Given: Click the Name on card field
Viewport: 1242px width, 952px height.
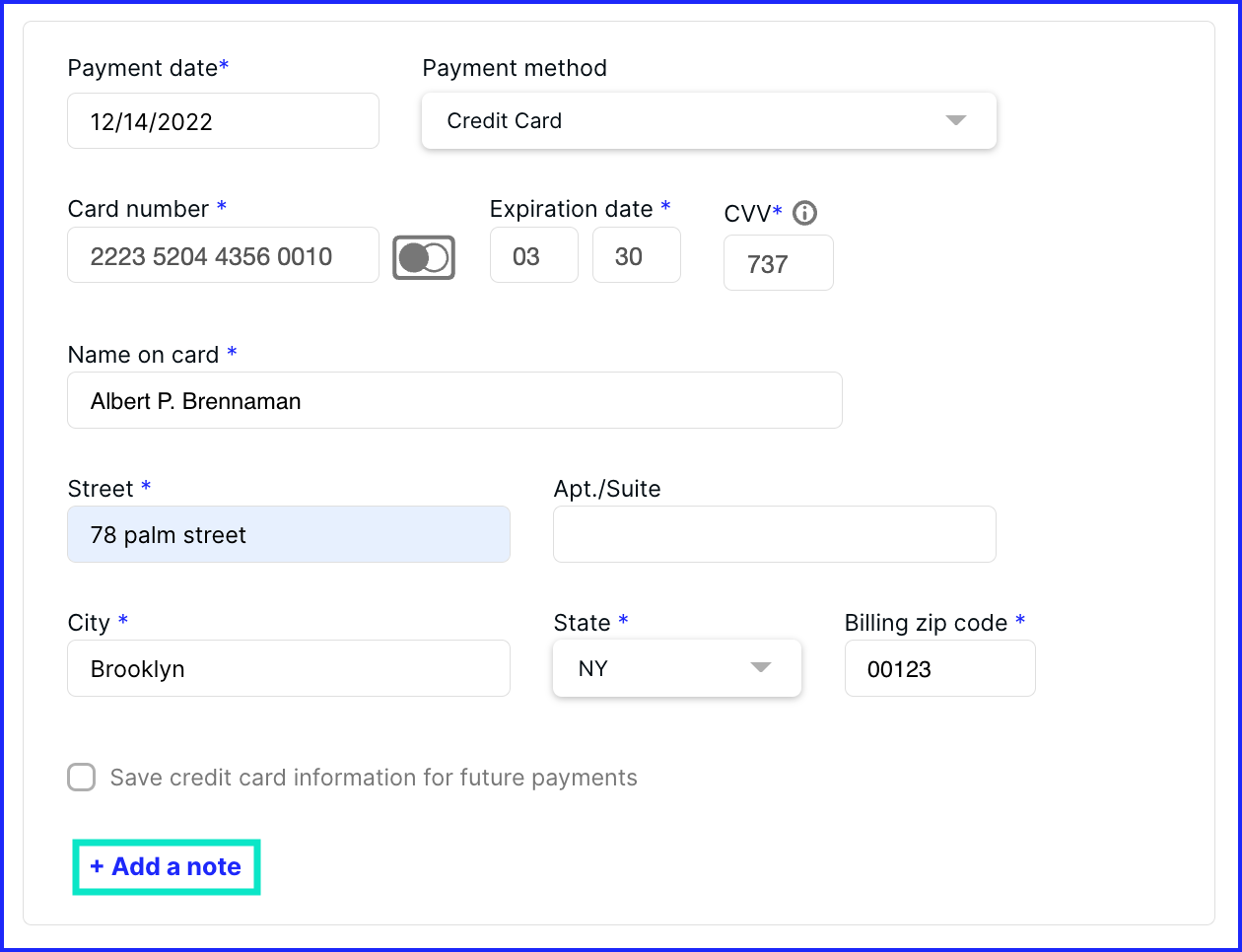Looking at the screenshot, I should coord(454,400).
